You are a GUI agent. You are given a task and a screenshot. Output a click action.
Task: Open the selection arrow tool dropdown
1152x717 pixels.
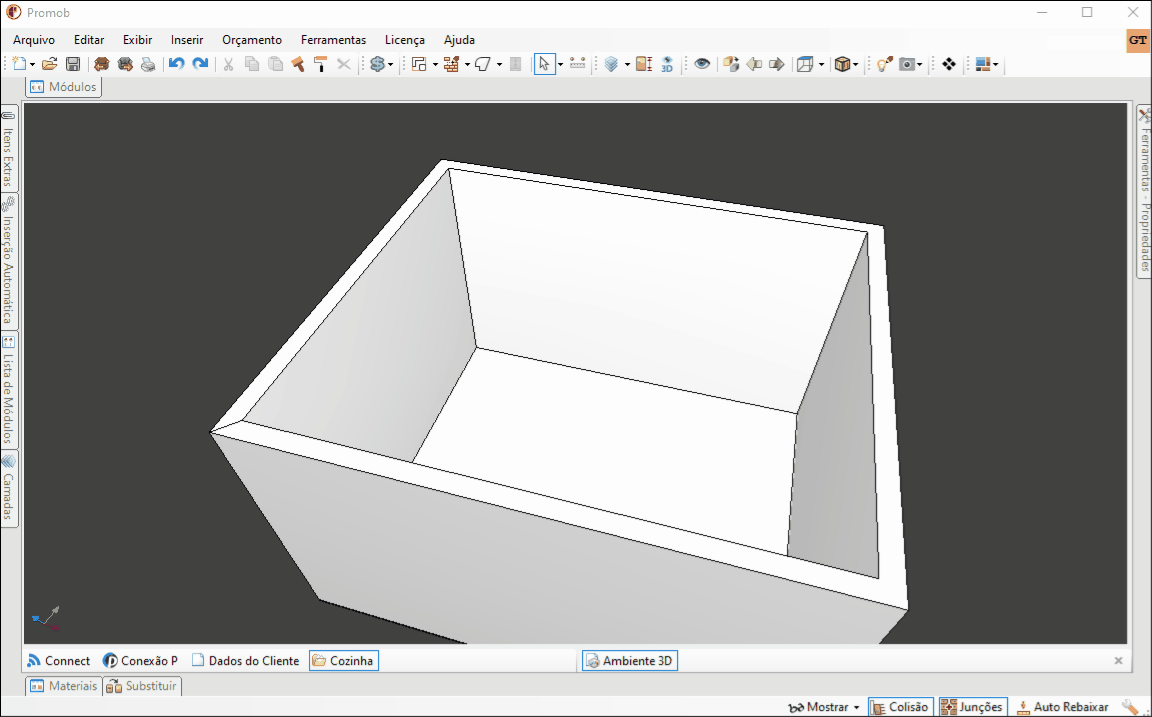click(560, 65)
